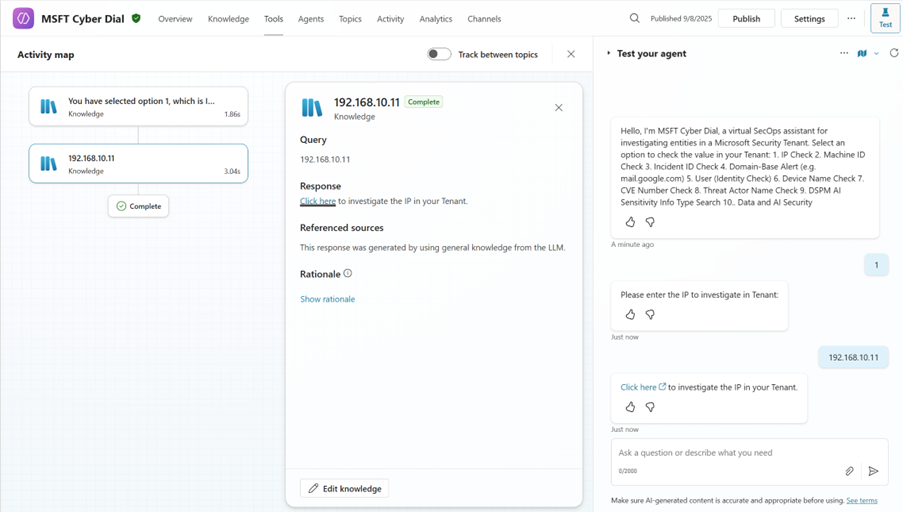This screenshot has width=903, height=512.
Task: Open the See terms link
Action: (x=862, y=500)
